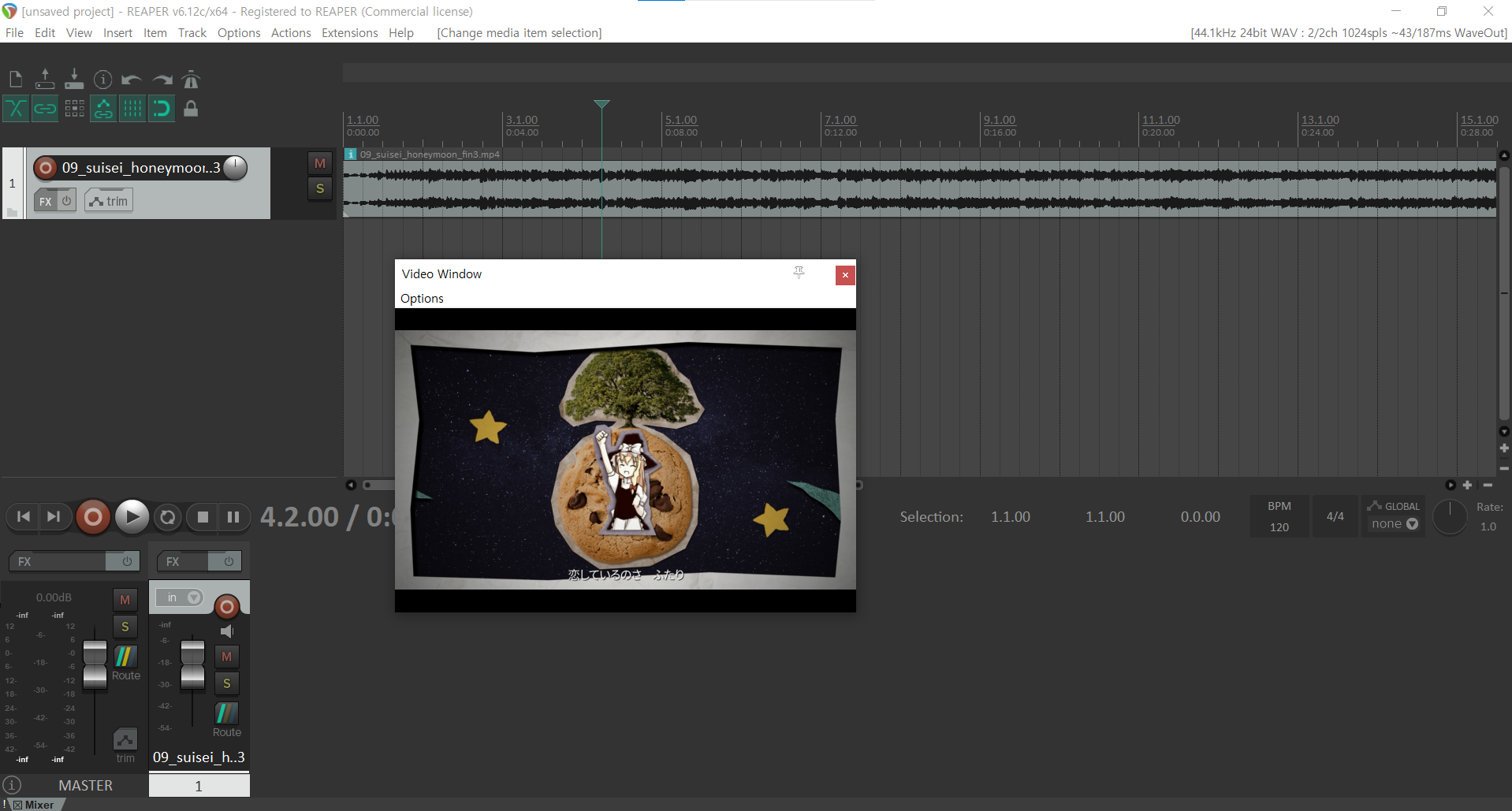Arm track 09_suisei_honeymoon for recording
The width and height of the screenshot is (1512, 811).
click(46, 167)
